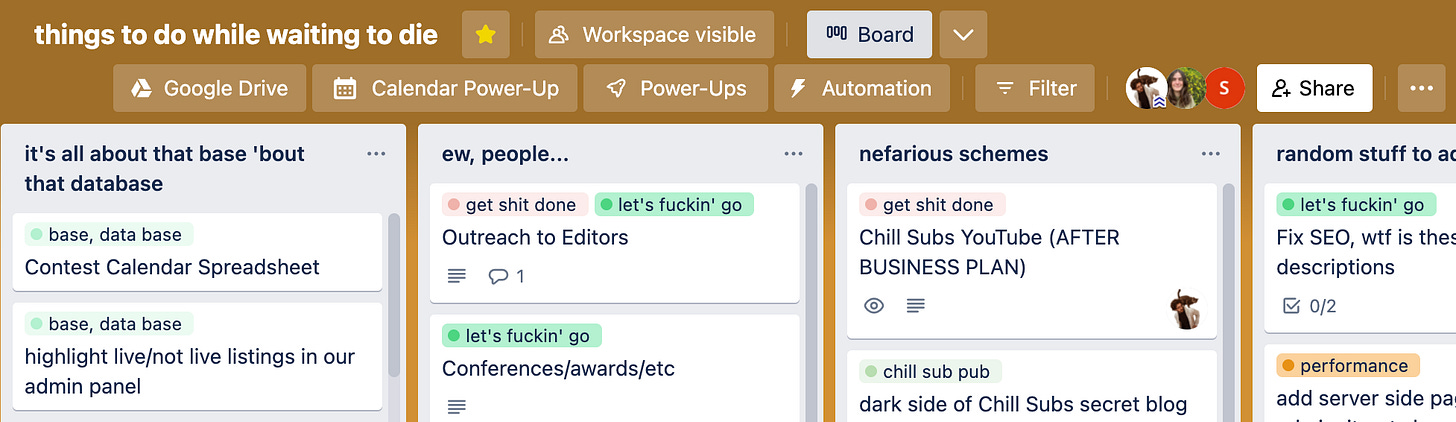Image resolution: width=1456 pixels, height=422 pixels.
Task: Open the "highlight live/not live listings" card
Action: 198,356
